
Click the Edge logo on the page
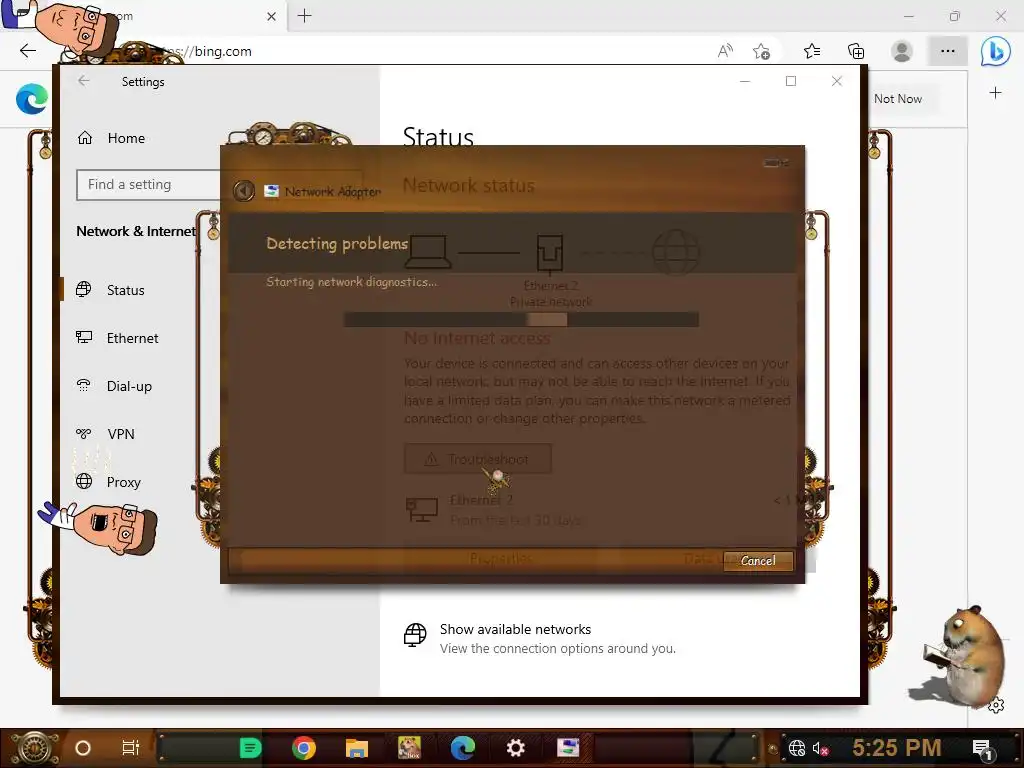click(31, 99)
